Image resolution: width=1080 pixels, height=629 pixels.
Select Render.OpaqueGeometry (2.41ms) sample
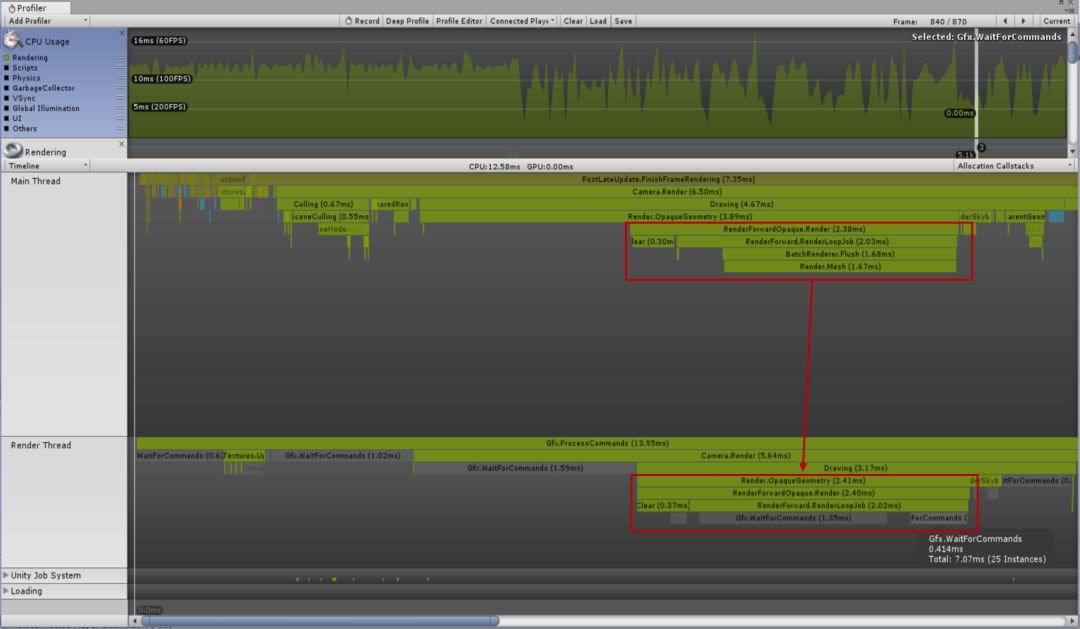802,480
